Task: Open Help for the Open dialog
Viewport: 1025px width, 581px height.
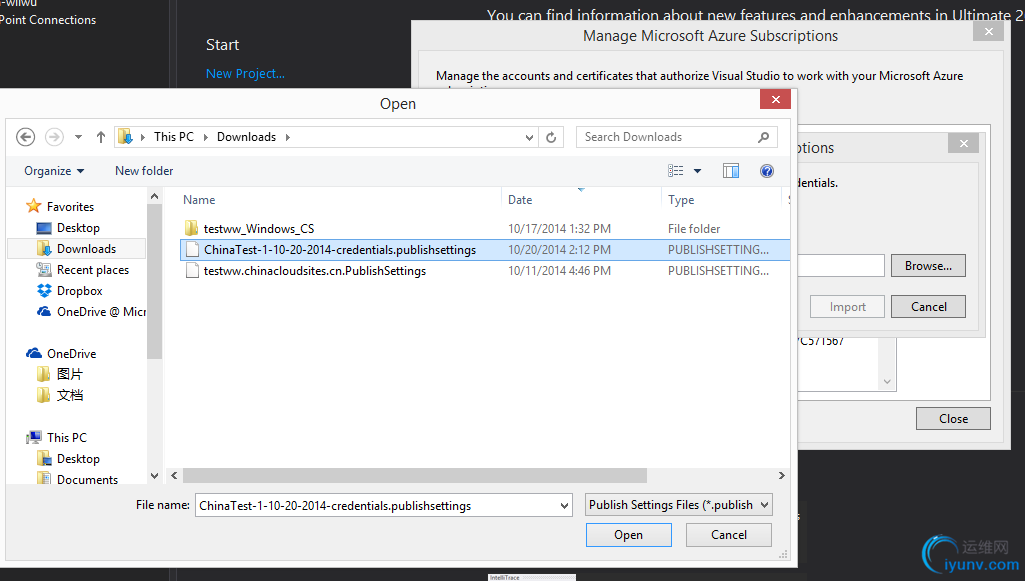Action: click(x=767, y=171)
